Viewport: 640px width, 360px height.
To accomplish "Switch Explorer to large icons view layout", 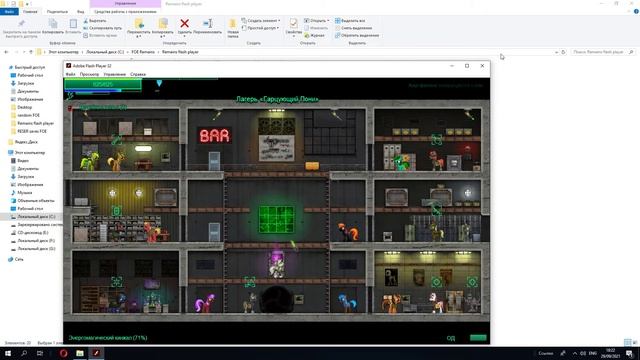I will point(635,342).
